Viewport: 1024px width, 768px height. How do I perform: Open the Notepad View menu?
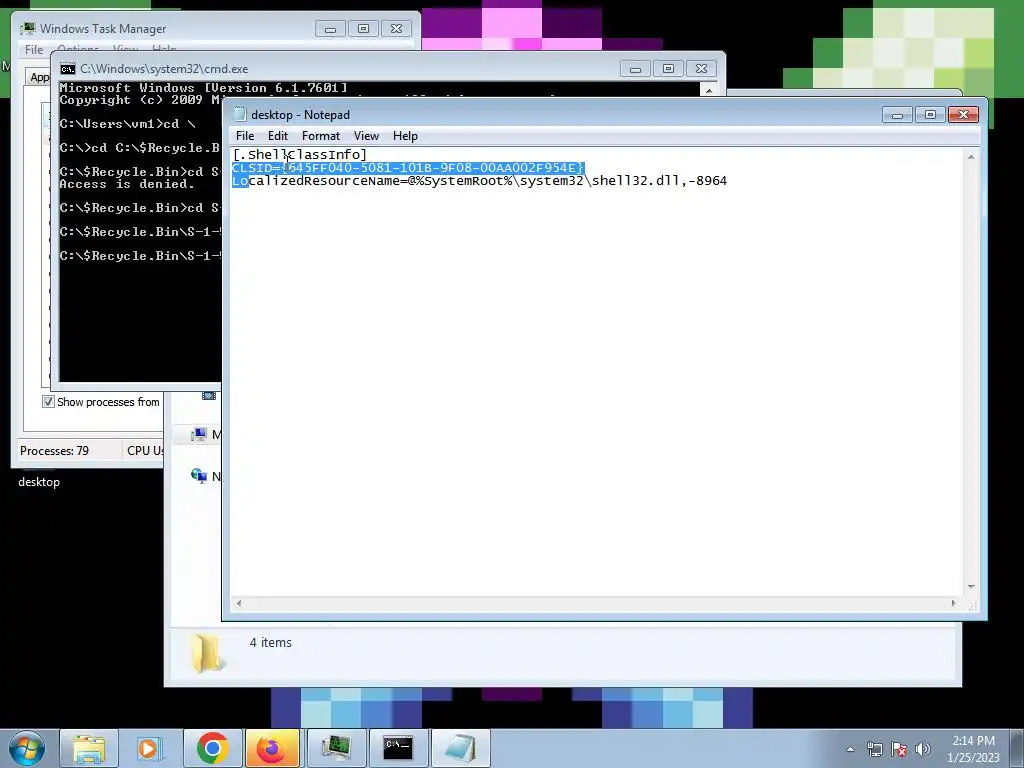tap(366, 136)
